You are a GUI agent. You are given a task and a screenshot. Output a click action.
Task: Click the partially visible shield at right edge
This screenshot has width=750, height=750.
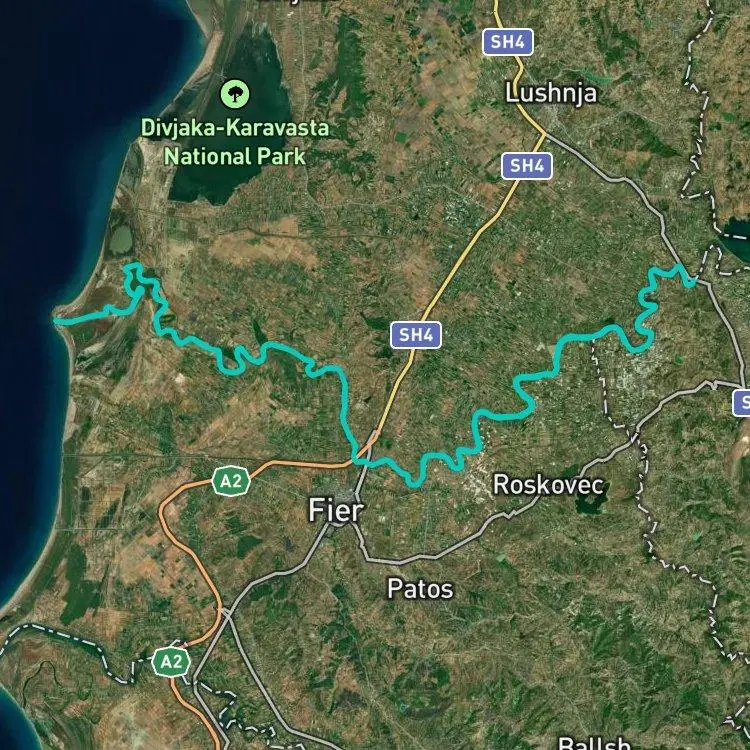coord(741,402)
